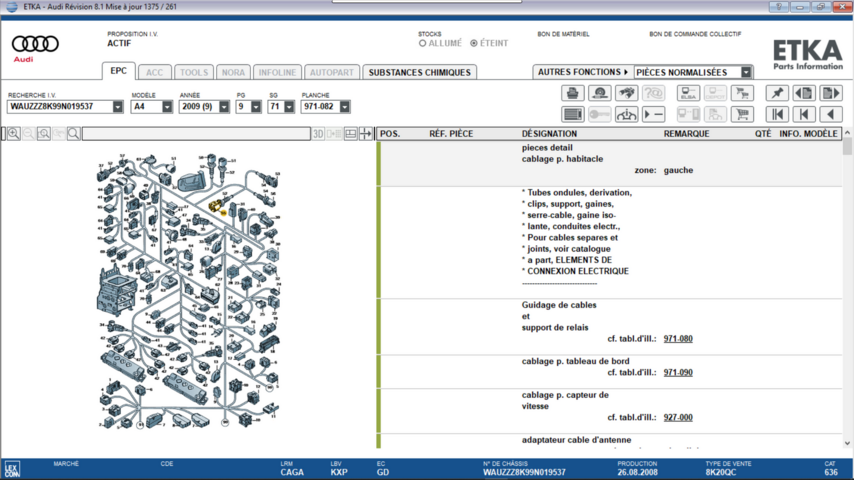Click the RÉF. PIÈCE column header
This screenshot has width=854, height=480.
451,133
